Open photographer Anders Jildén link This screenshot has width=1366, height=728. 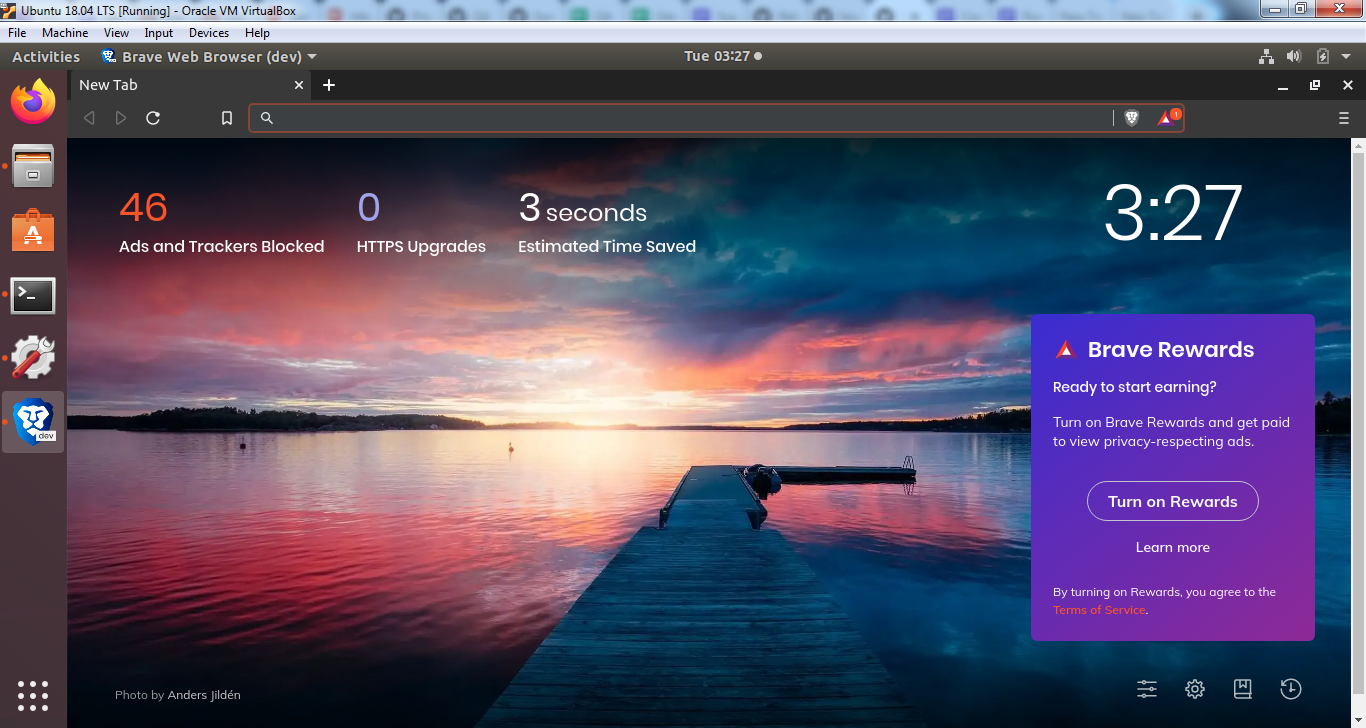(204, 695)
